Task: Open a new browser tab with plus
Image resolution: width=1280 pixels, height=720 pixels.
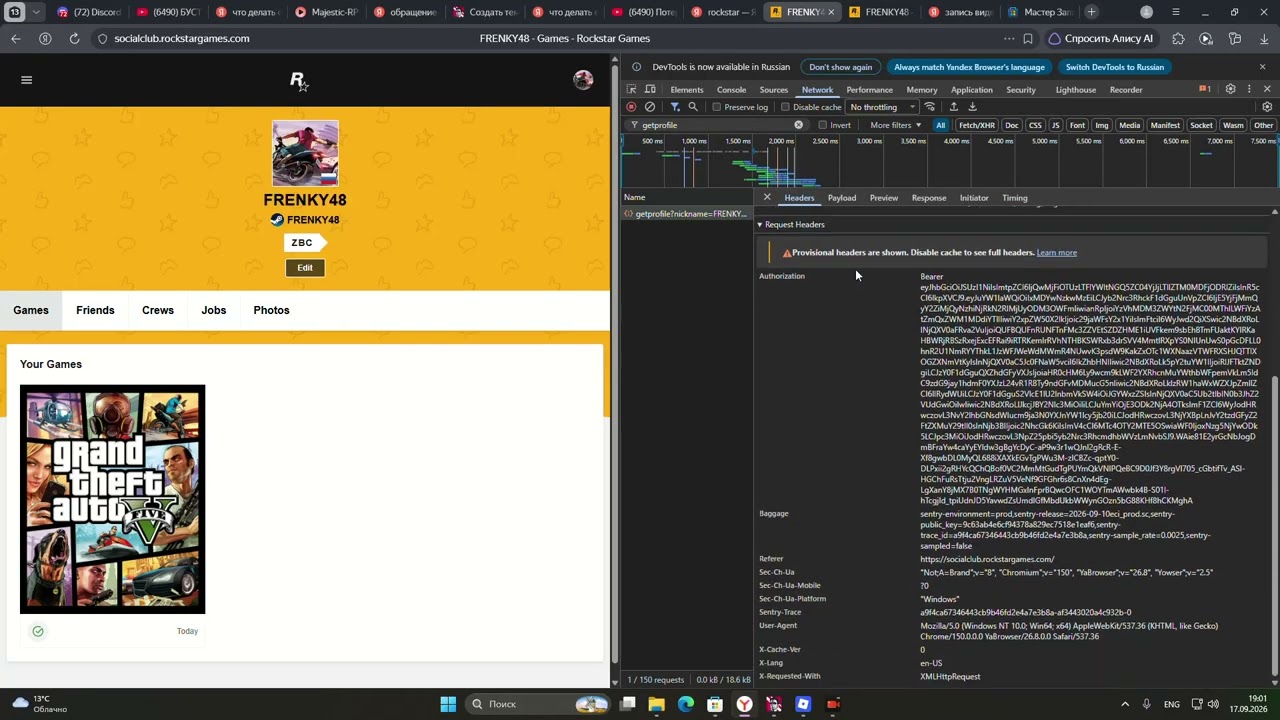Action: (x=1091, y=12)
